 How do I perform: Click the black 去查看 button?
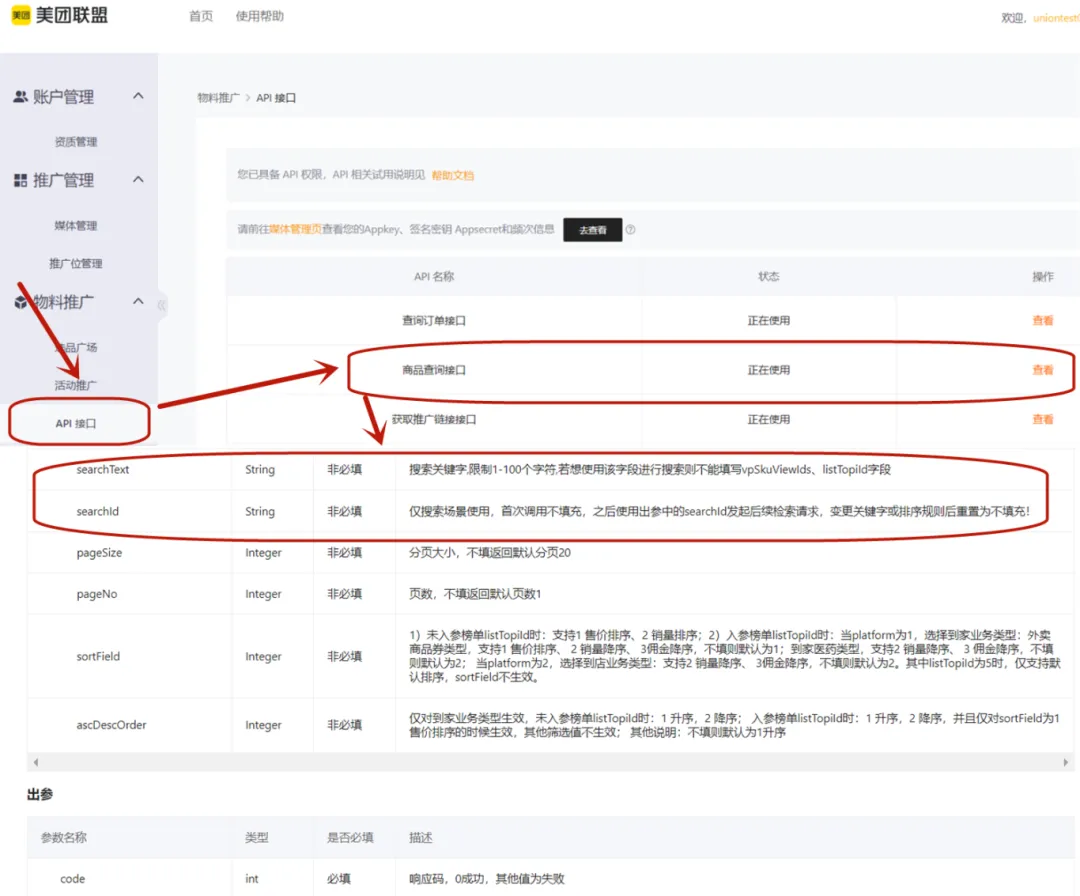[x=592, y=230]
